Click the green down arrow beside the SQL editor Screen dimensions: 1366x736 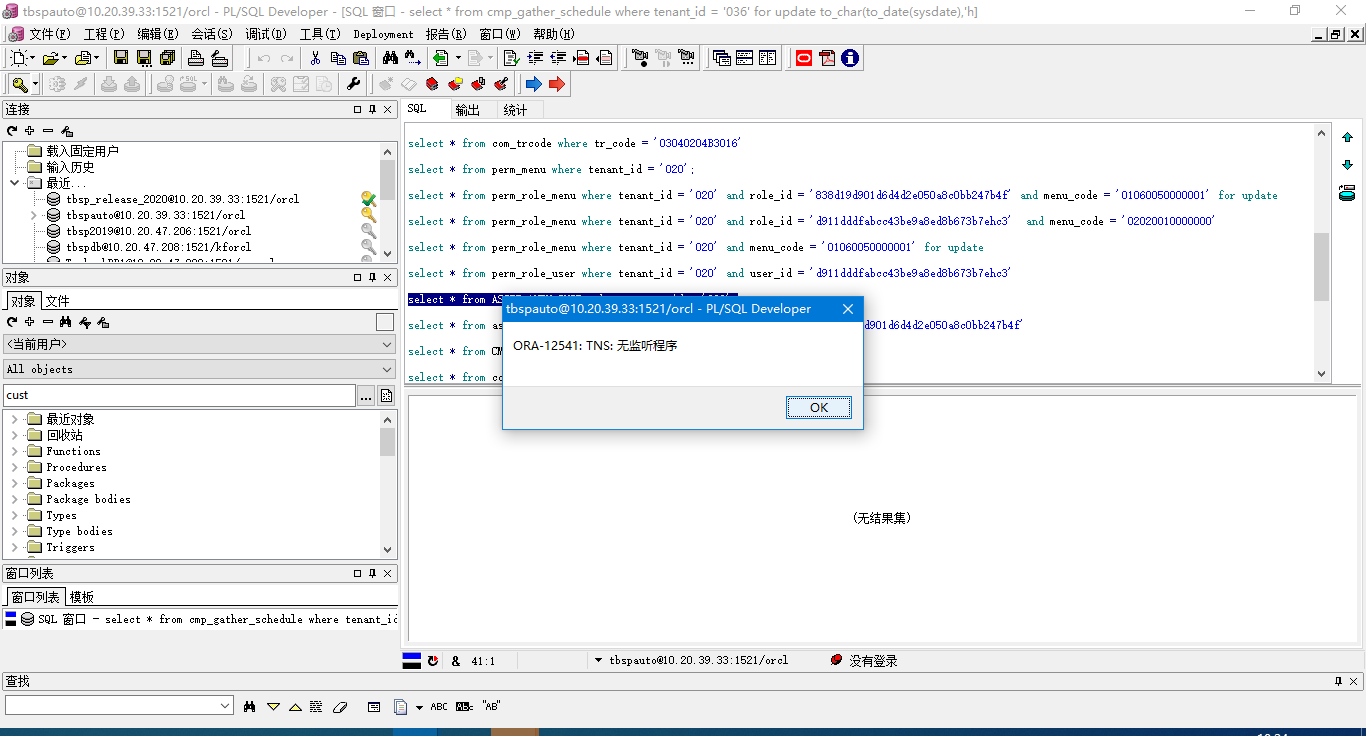[x=1347, y=165]
